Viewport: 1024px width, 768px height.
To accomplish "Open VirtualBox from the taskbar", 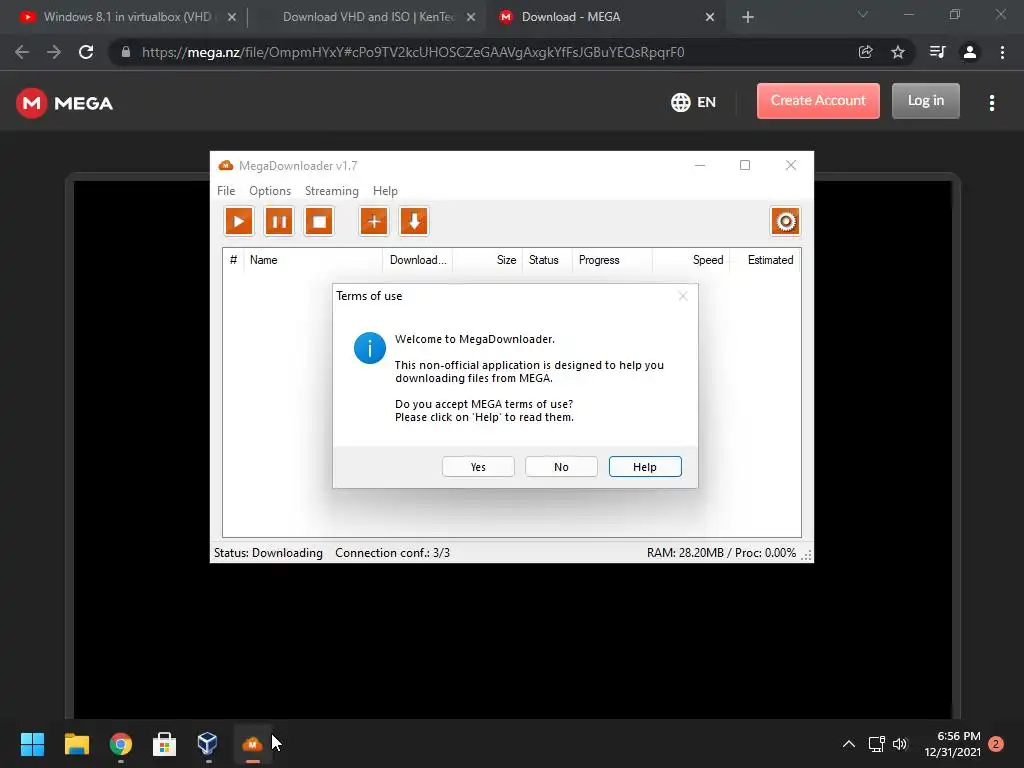I will pyautogui.click(x=208, y=744).
